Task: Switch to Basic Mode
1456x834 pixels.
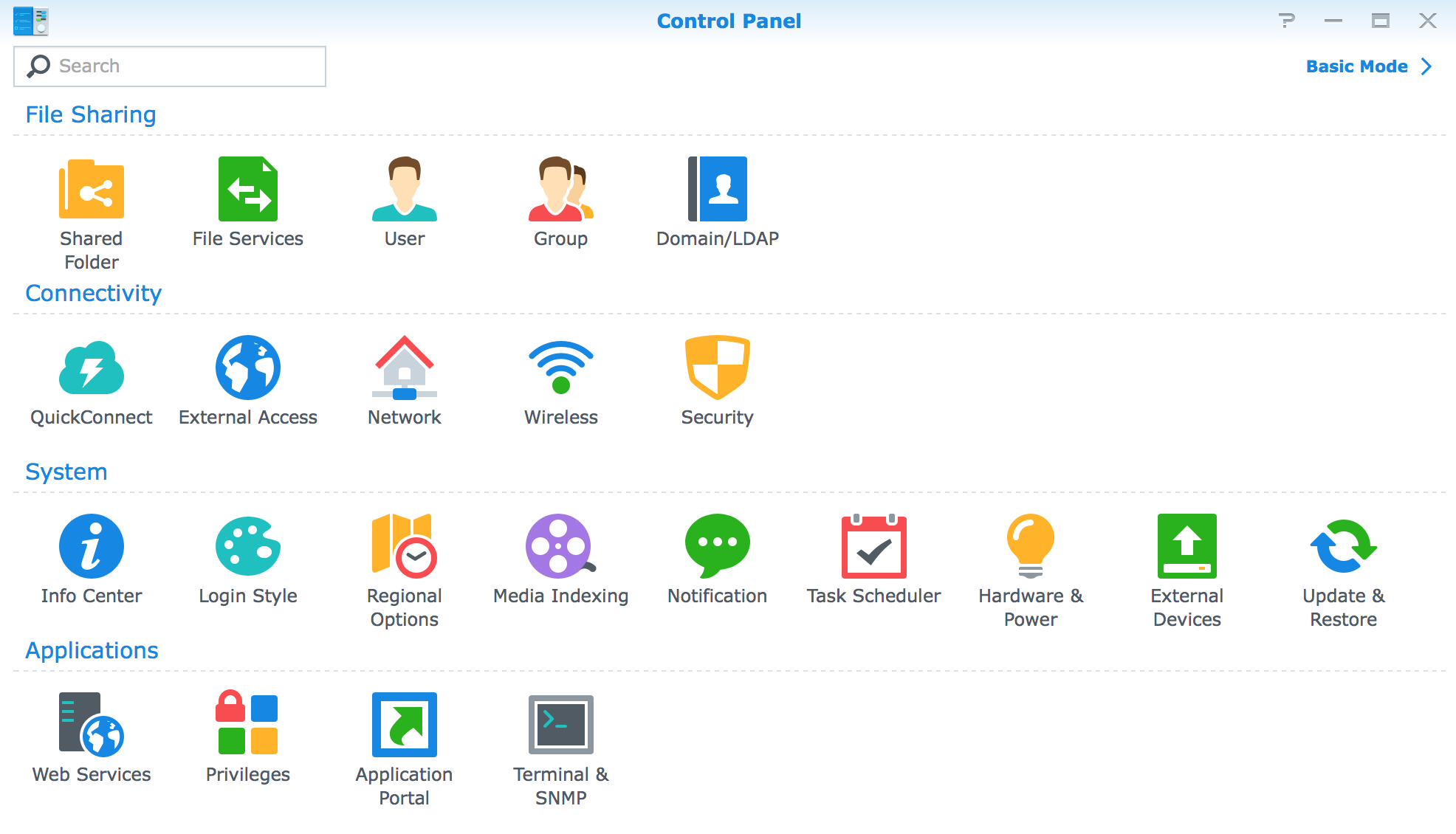Action: (1357, 66)
